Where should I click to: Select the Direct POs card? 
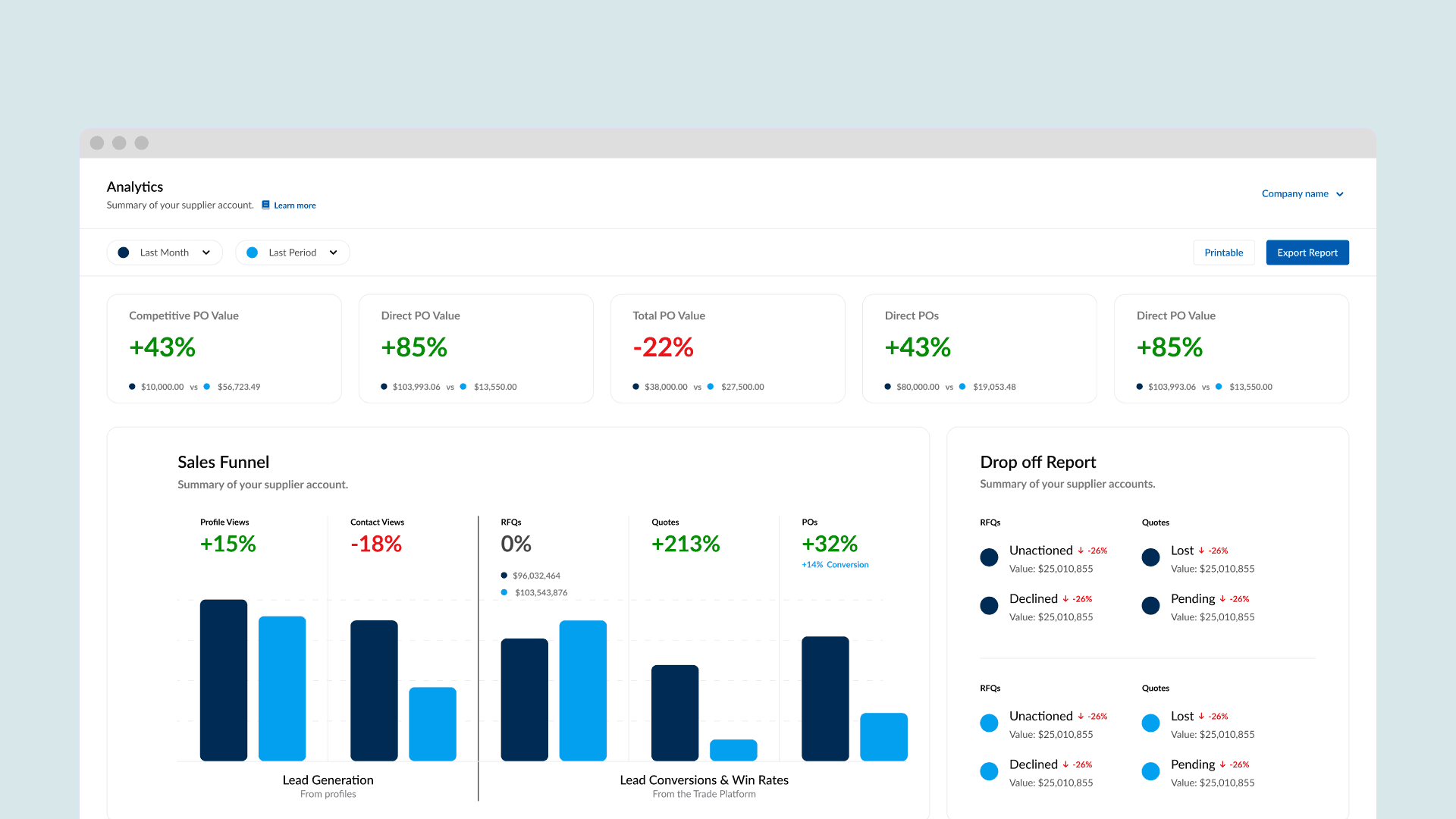point(979,348)
